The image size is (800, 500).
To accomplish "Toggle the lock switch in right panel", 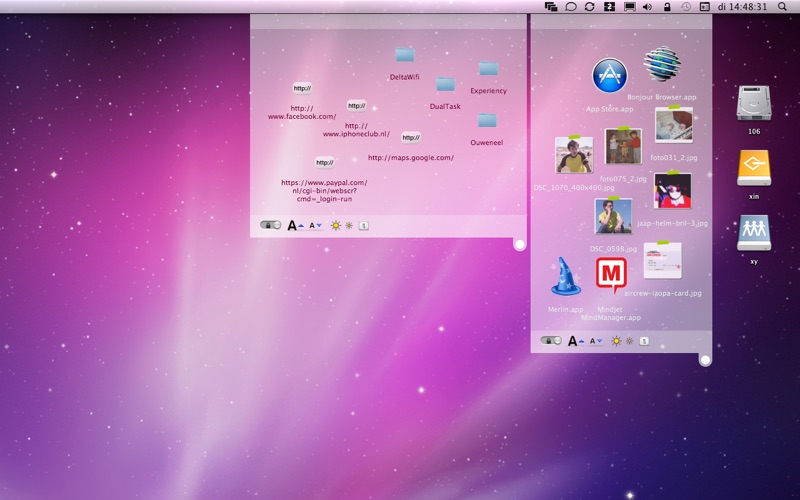I will (x=551, y=341).
